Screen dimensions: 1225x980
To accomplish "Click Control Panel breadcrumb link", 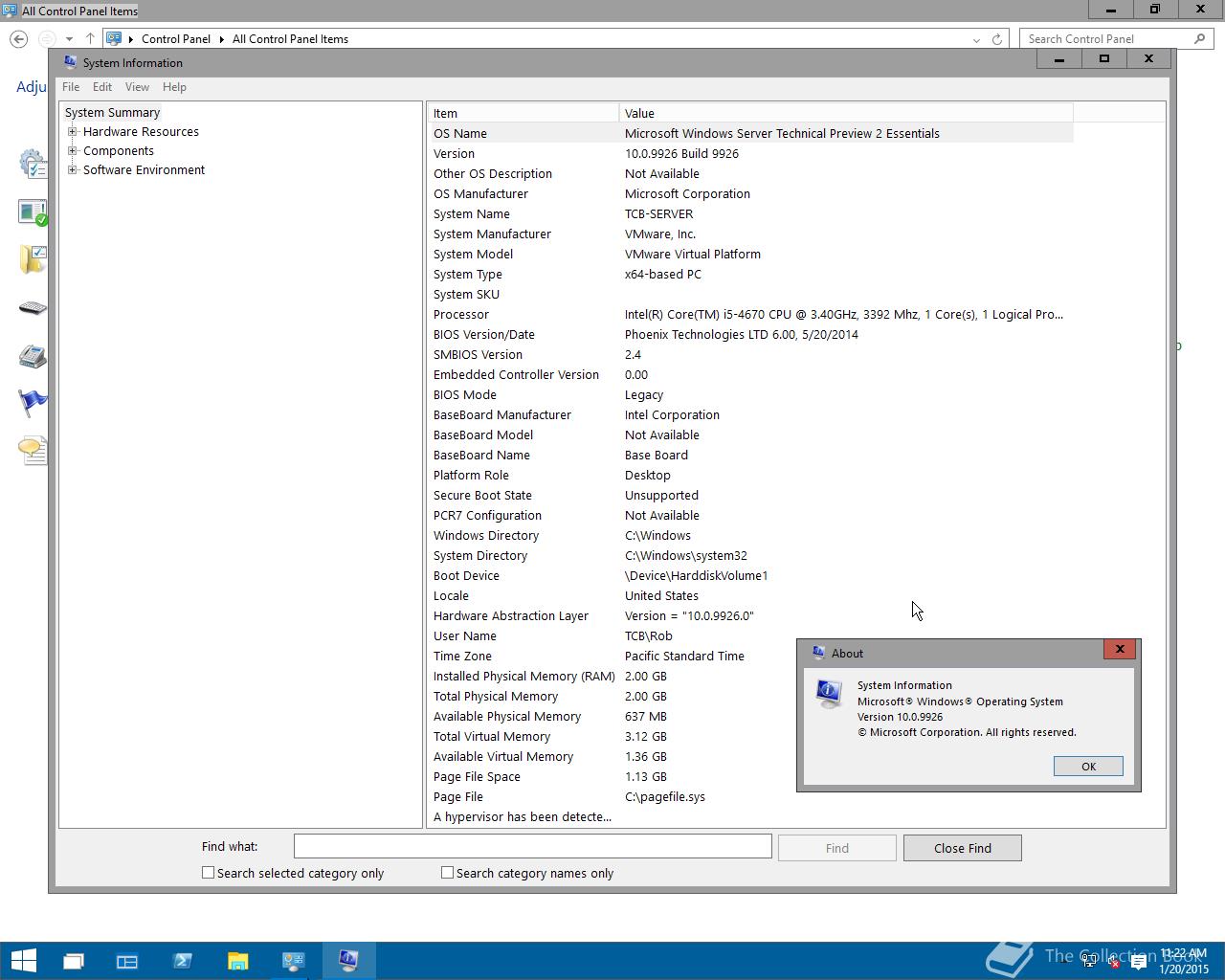I will pyautogui.click(x=176, y=39).
